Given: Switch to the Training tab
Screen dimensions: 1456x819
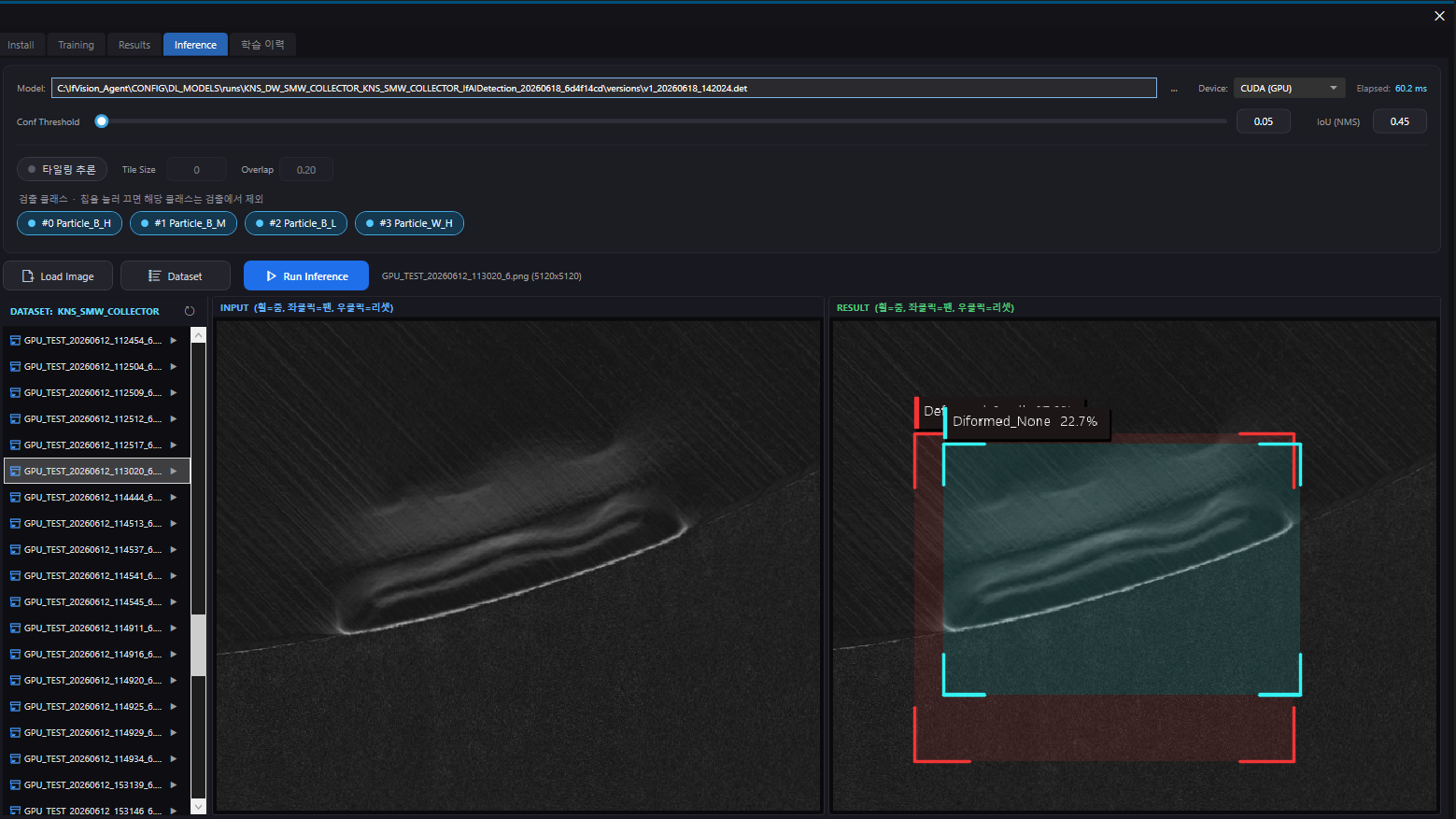Looking at the screenshot, I should pyautogui.click(x=76, y=45).
